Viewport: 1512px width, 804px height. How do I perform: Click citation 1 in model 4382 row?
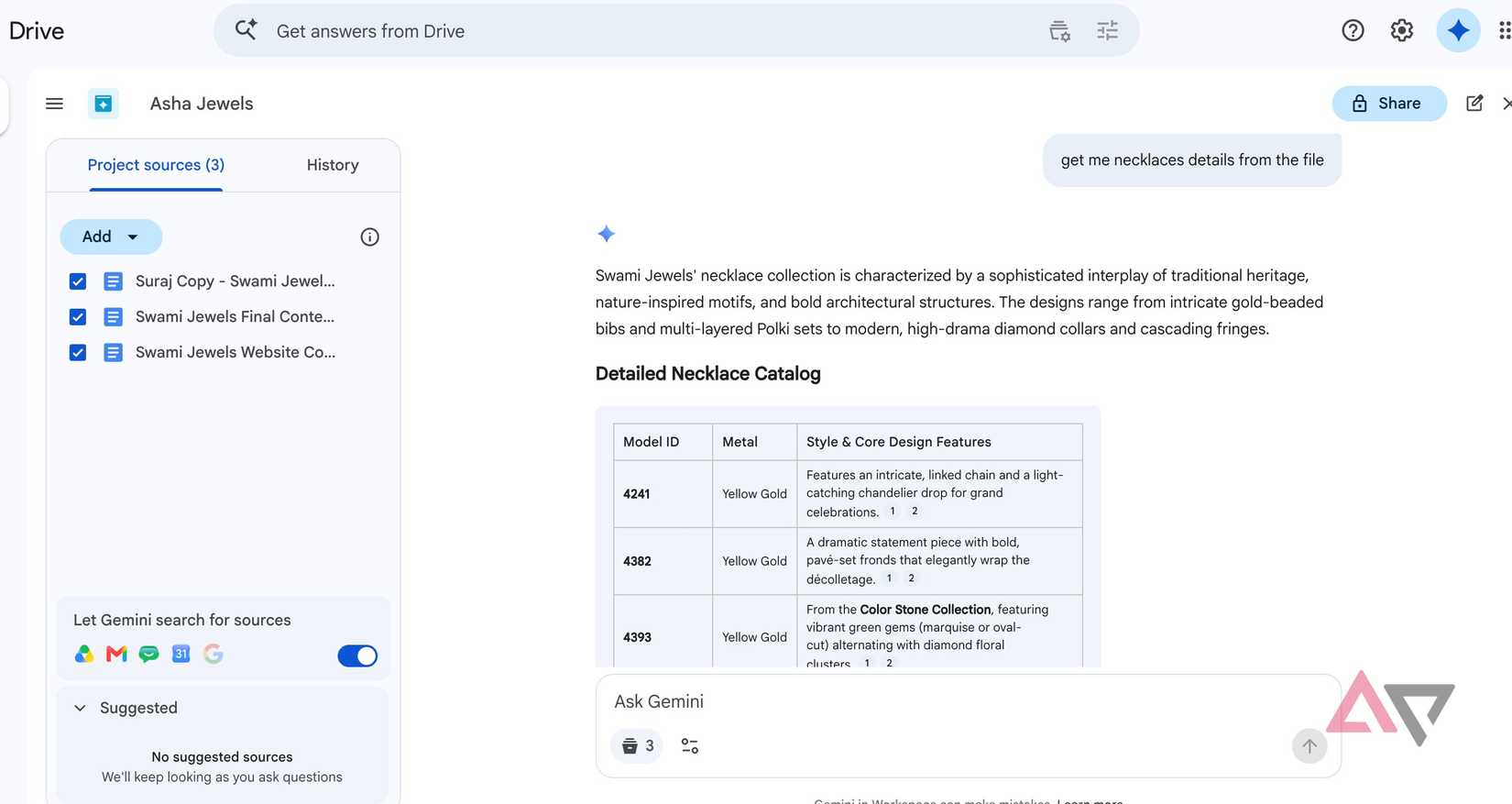click(889, 578)
